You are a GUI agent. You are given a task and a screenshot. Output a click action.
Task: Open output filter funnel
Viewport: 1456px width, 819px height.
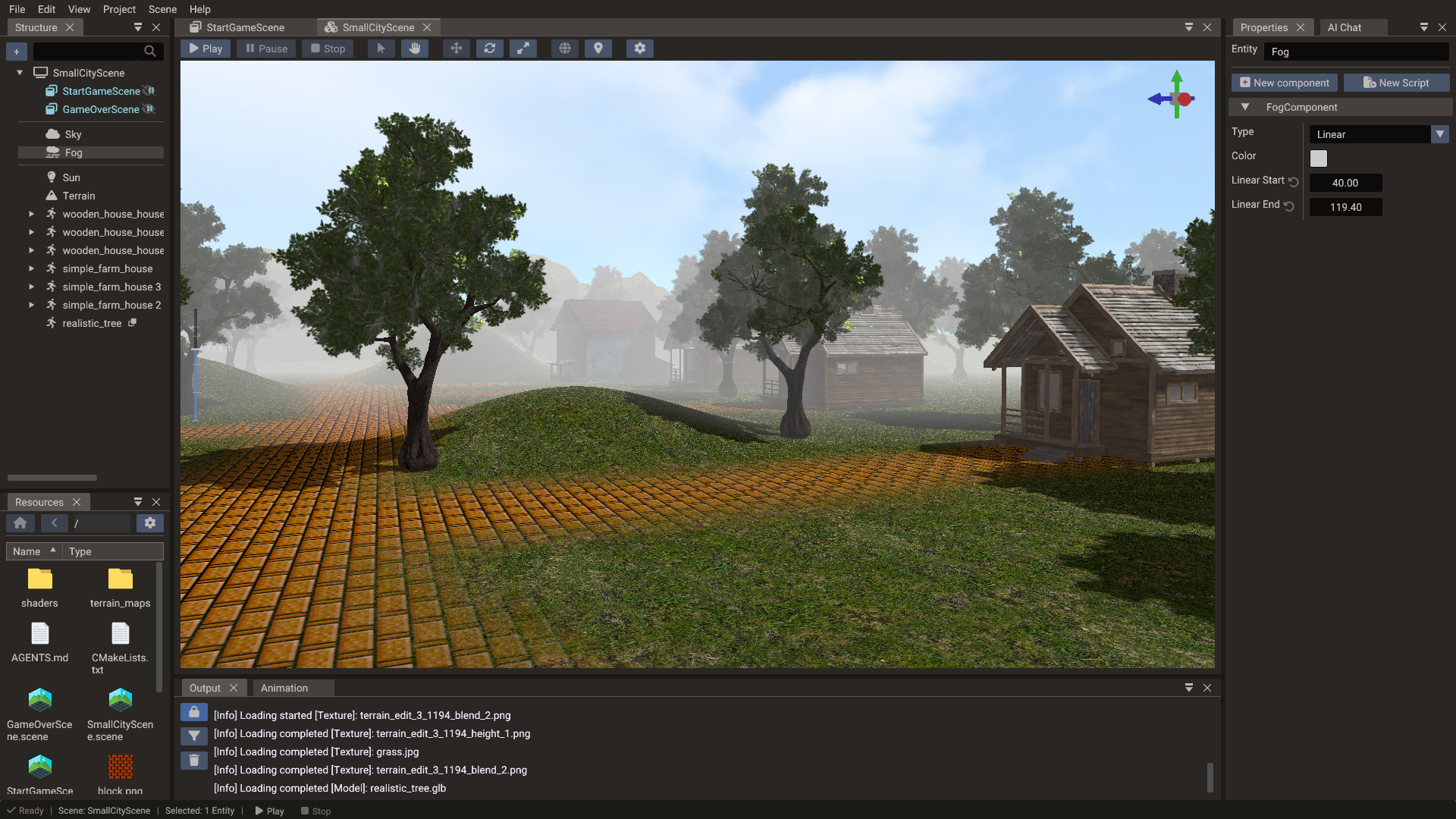point(194,736)
